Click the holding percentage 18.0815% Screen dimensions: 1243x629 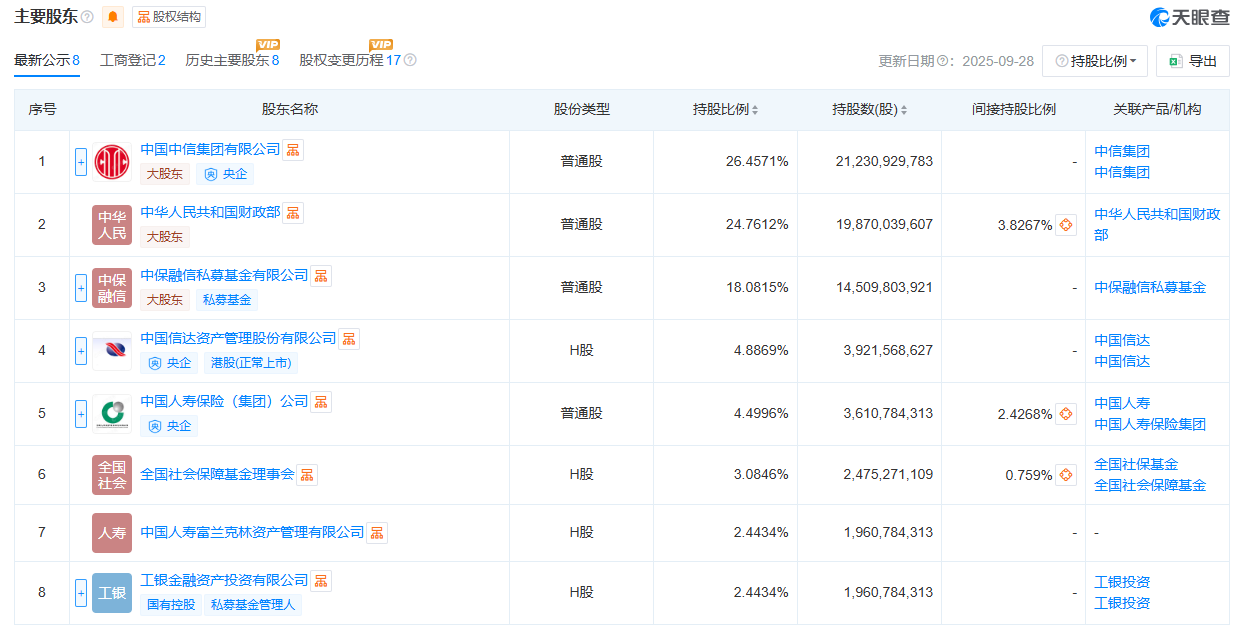coord(757,288)
